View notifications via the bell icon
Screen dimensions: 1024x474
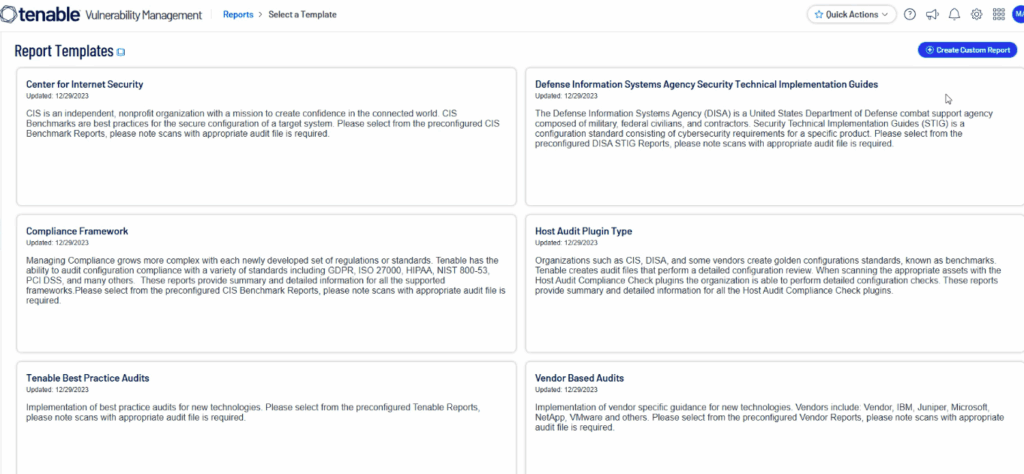[x=954, y=15]
